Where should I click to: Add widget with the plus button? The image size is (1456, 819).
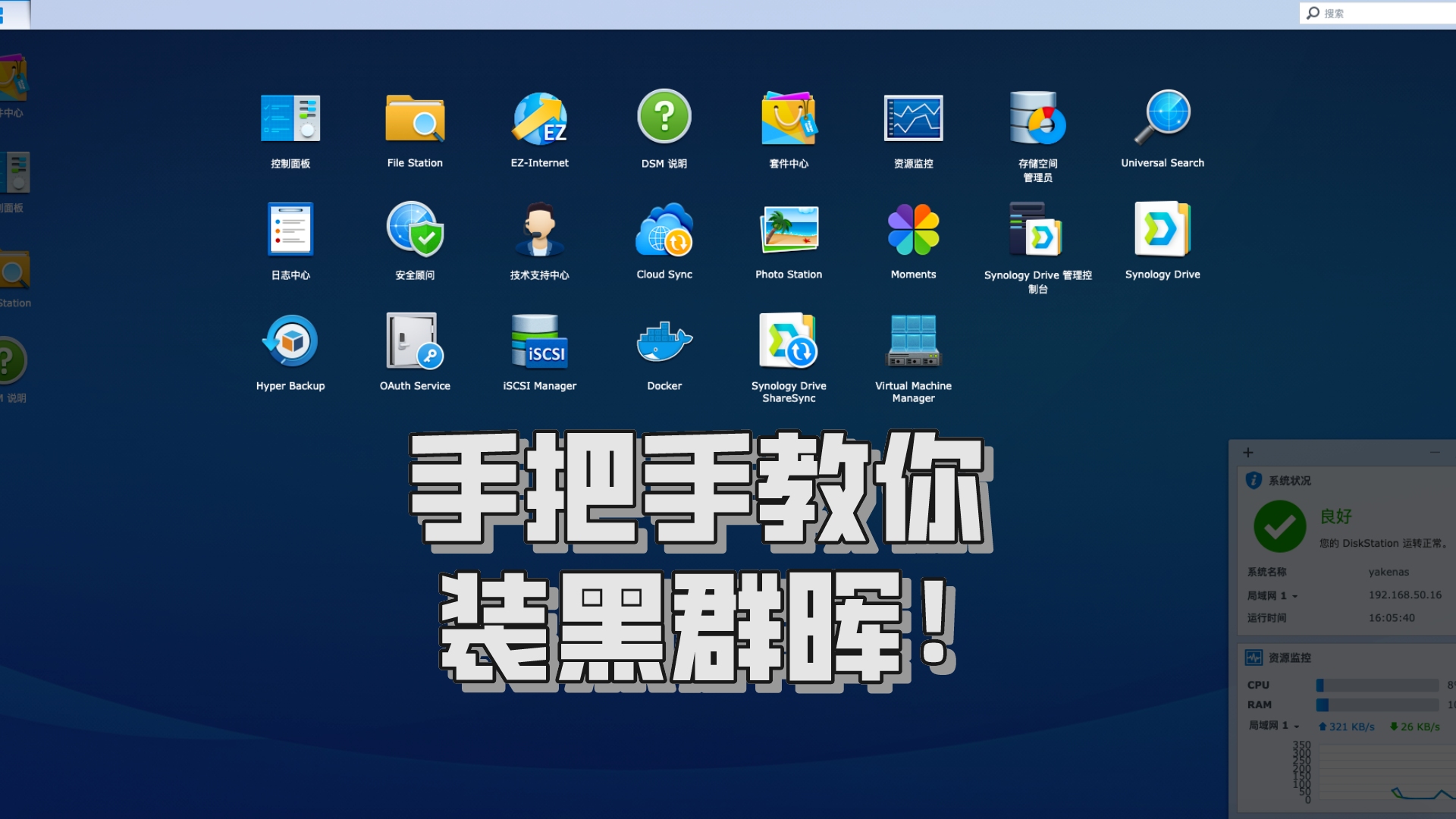point(1248,453)
